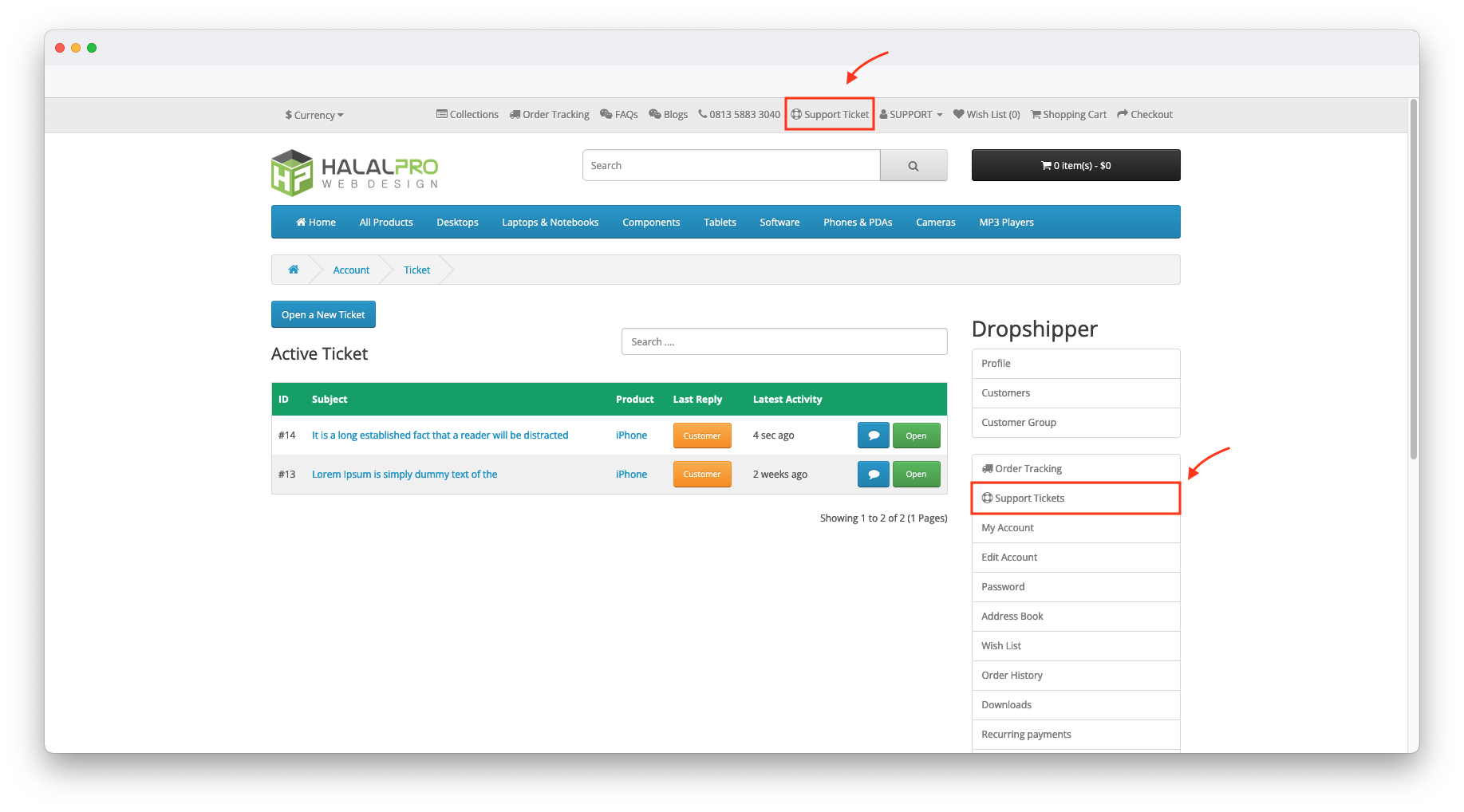This screenshot has width=1464, height=812.
Task: Click the page vertical scrollbar
Action: [x=1413, y=279]
